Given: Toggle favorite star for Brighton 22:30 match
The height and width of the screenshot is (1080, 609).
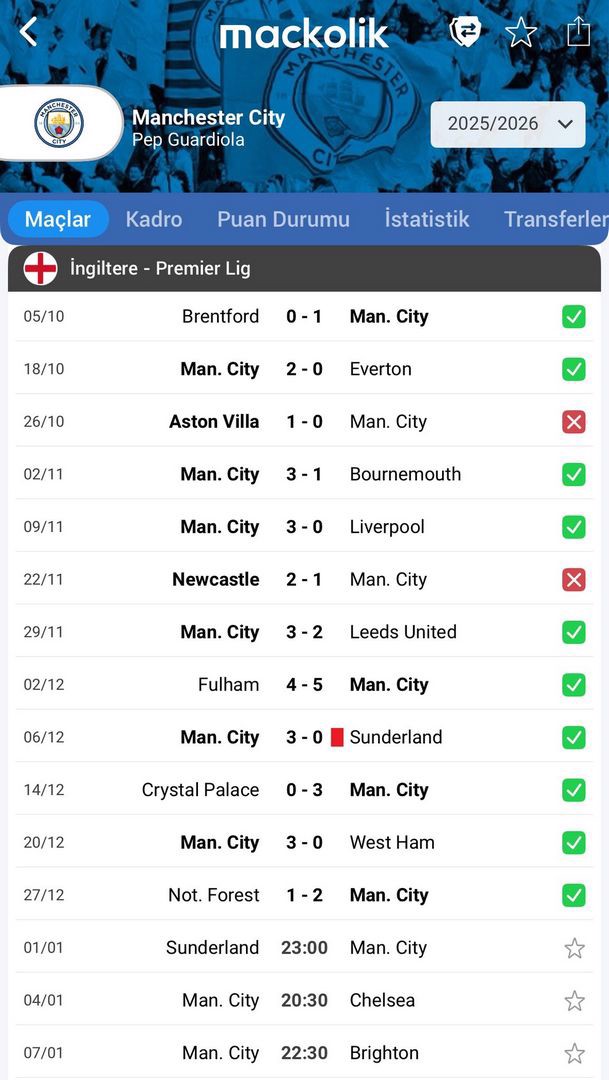Looking at the screenshot, I should (x=574, y=1053).
